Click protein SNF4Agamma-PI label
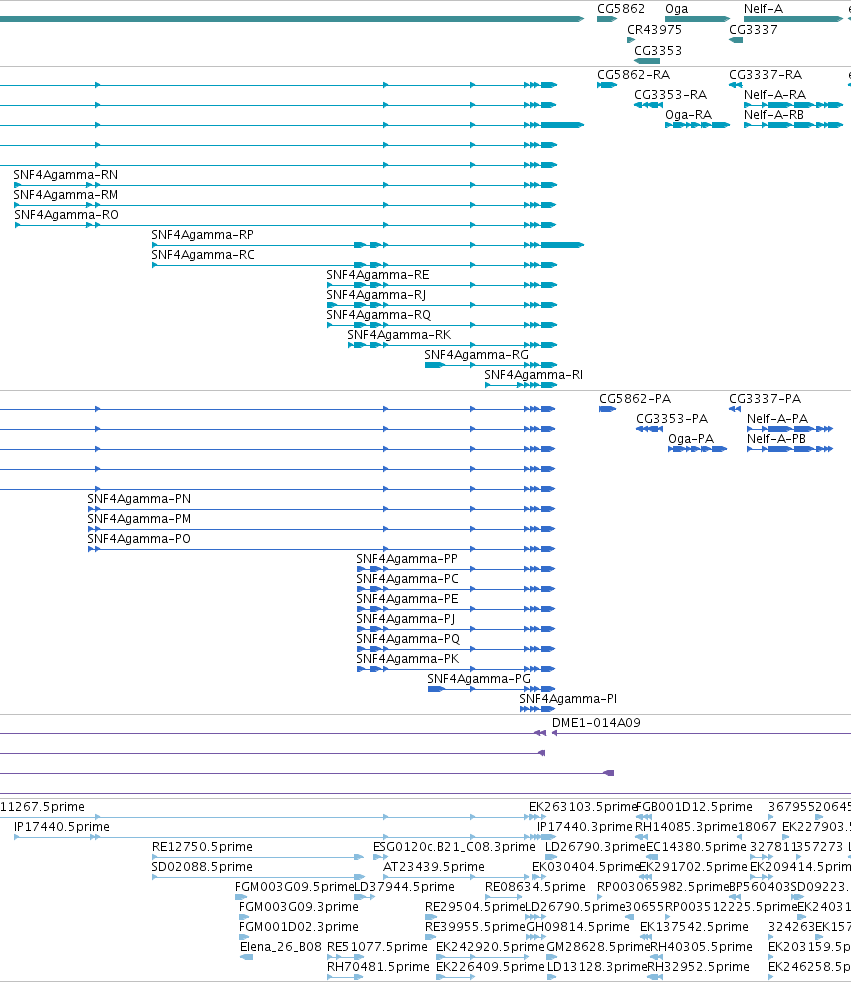The height and width of the screenshot is (982, 851). (x=568, y=700)
